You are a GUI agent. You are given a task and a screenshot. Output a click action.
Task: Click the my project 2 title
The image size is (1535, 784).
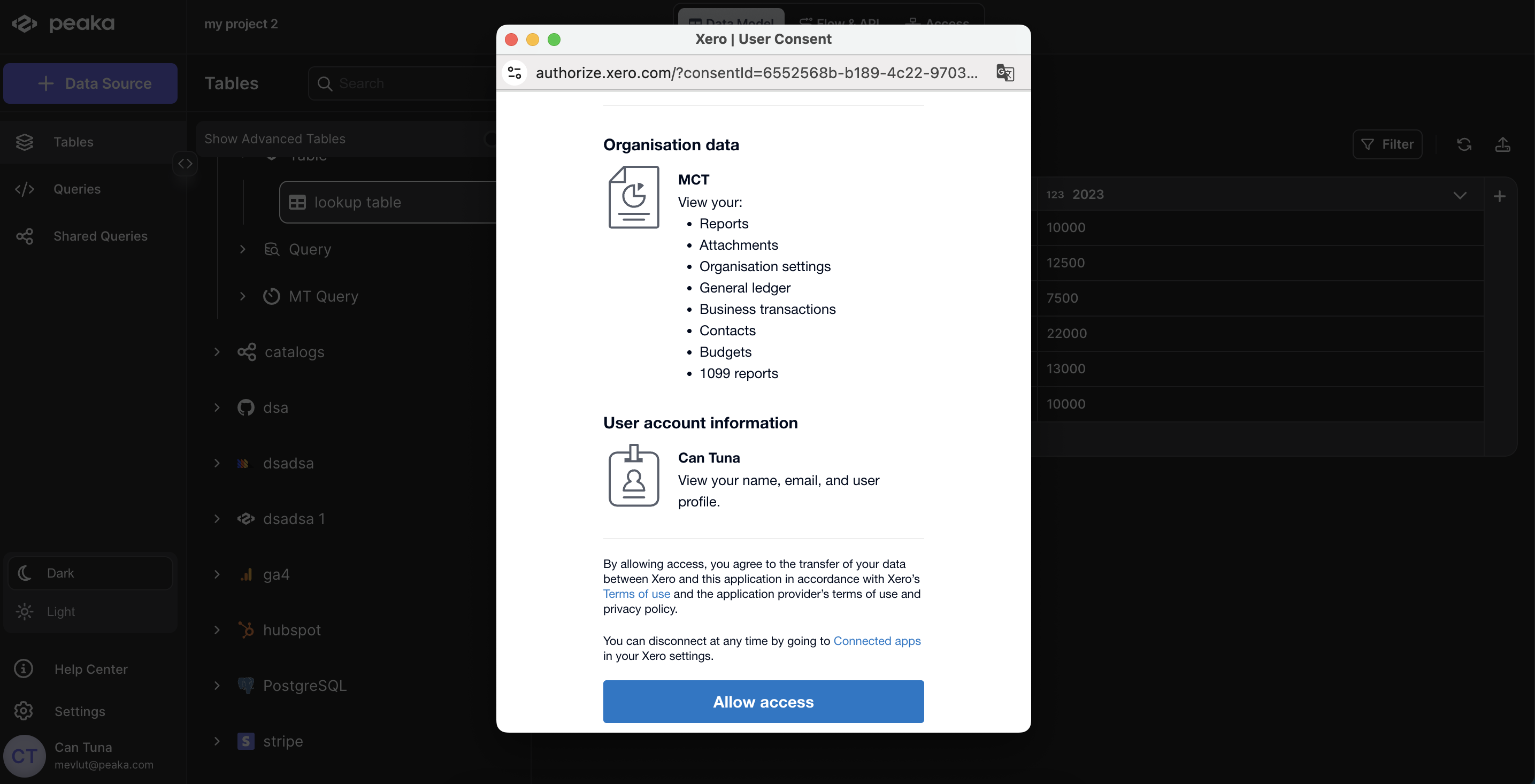coord(241,24)
